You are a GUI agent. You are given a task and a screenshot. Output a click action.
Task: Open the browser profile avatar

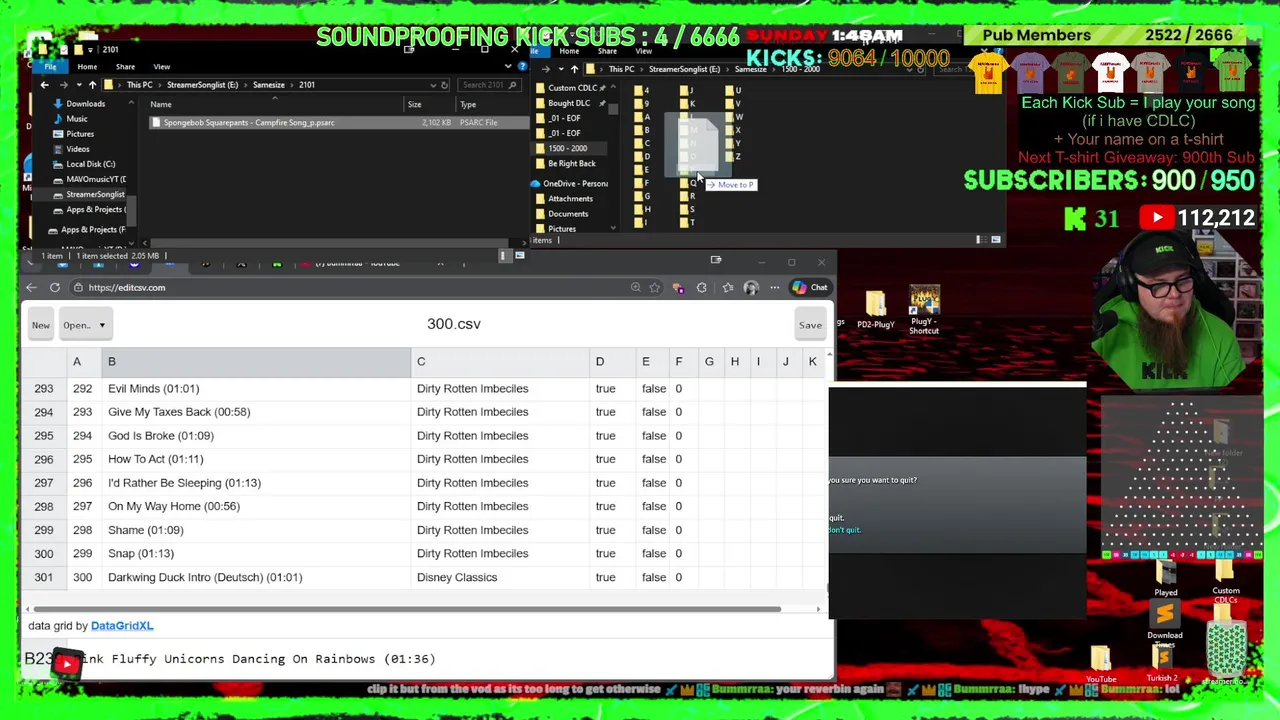[751, 288]
